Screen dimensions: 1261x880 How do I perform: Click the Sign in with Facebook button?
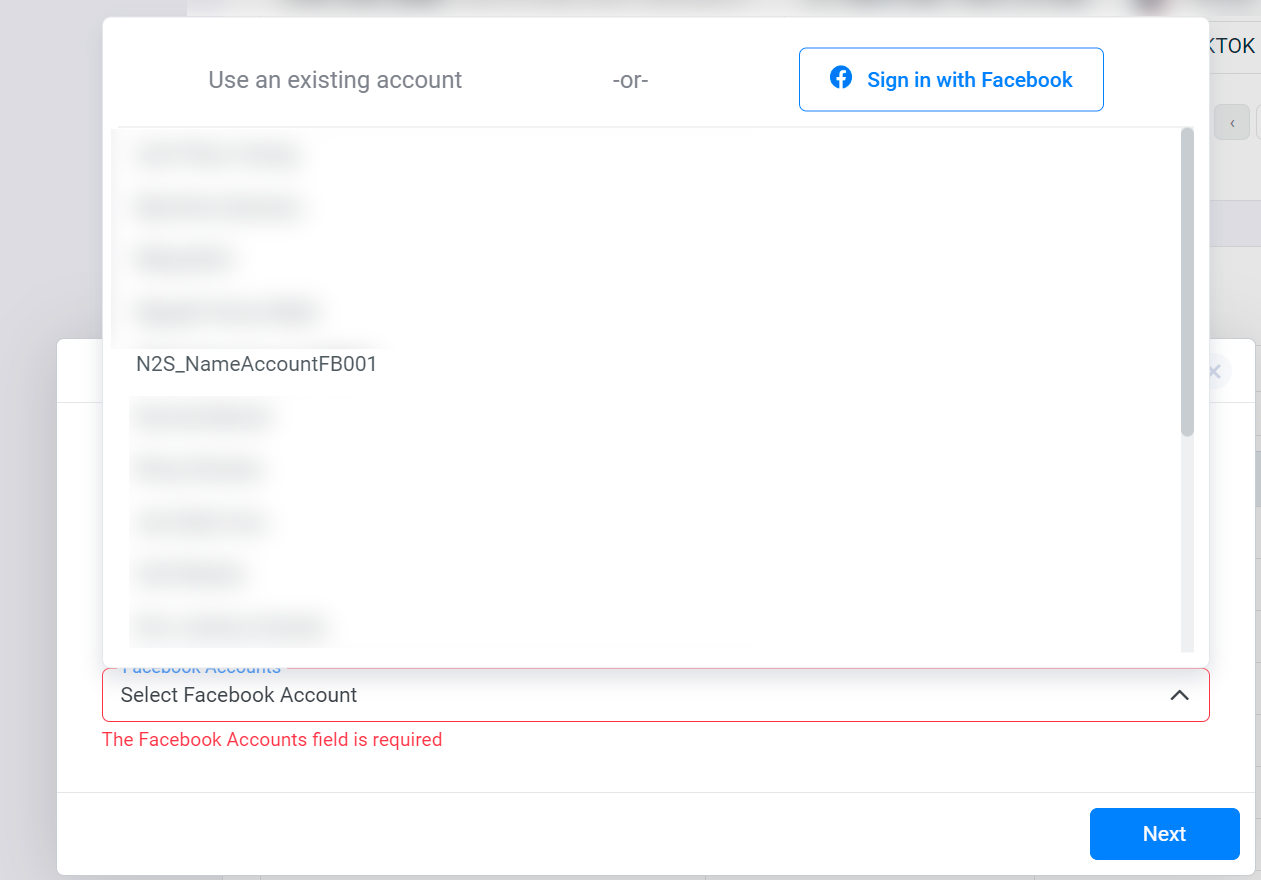951,79
